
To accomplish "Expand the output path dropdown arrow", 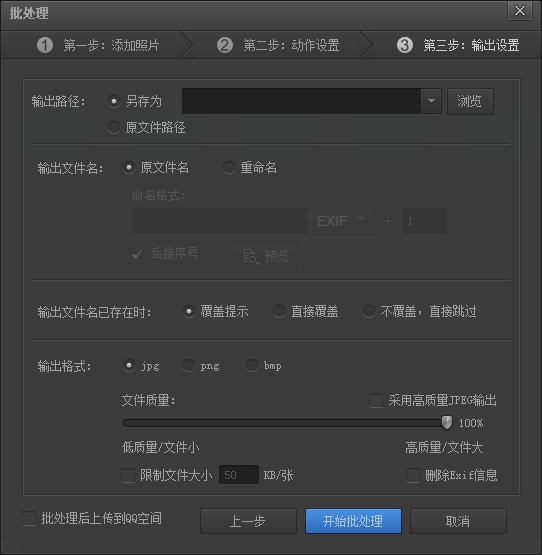I will click(431, 101).
